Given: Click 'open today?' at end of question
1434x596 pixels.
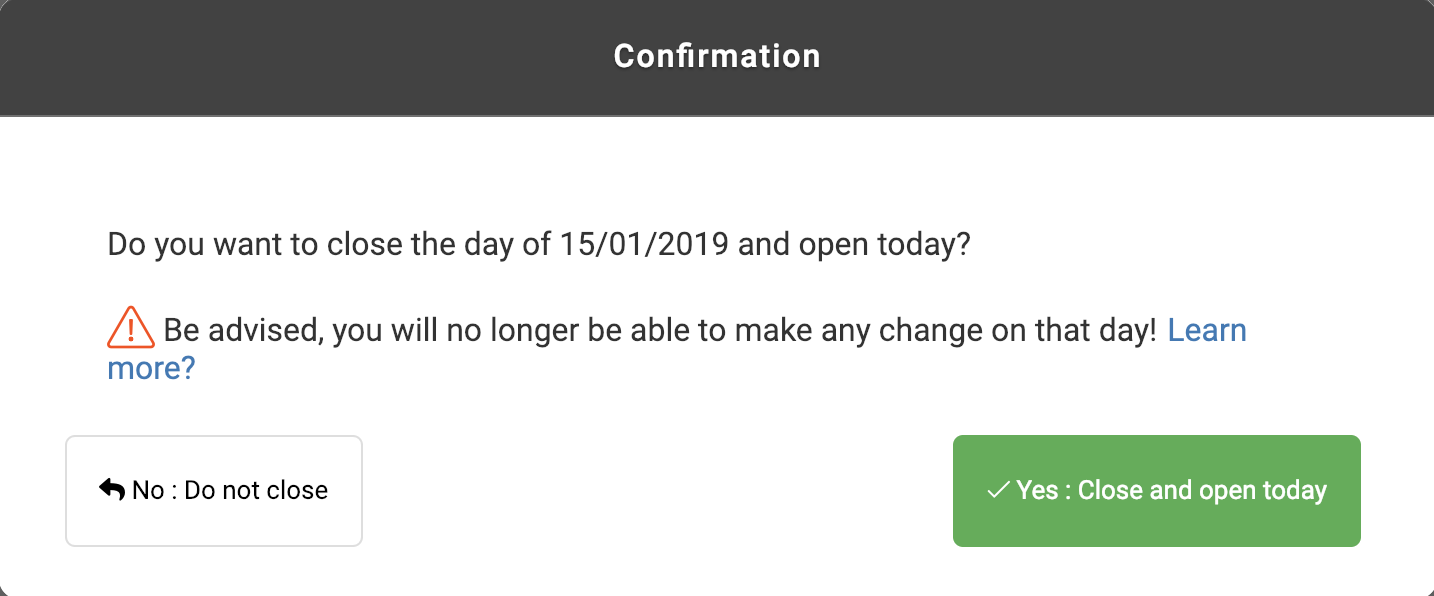Looking at the screenshot, I should click(885, 245).
